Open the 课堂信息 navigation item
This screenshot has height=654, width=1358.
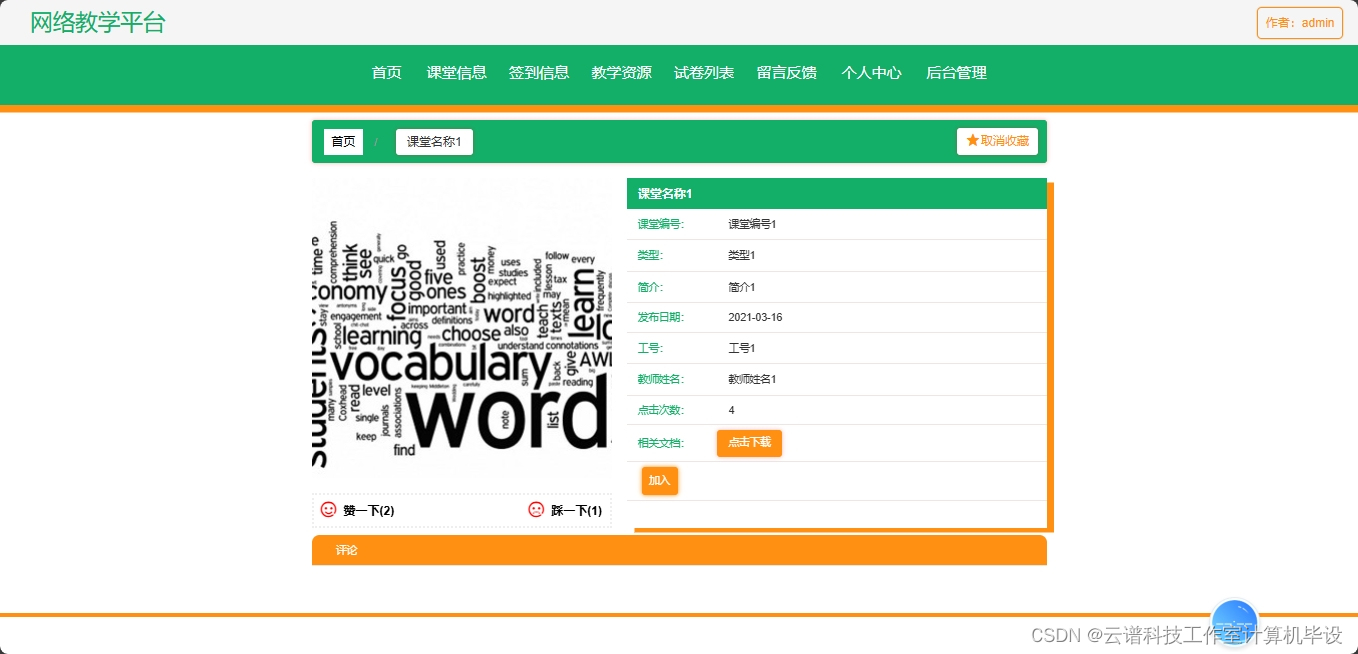tap(457, 73)
